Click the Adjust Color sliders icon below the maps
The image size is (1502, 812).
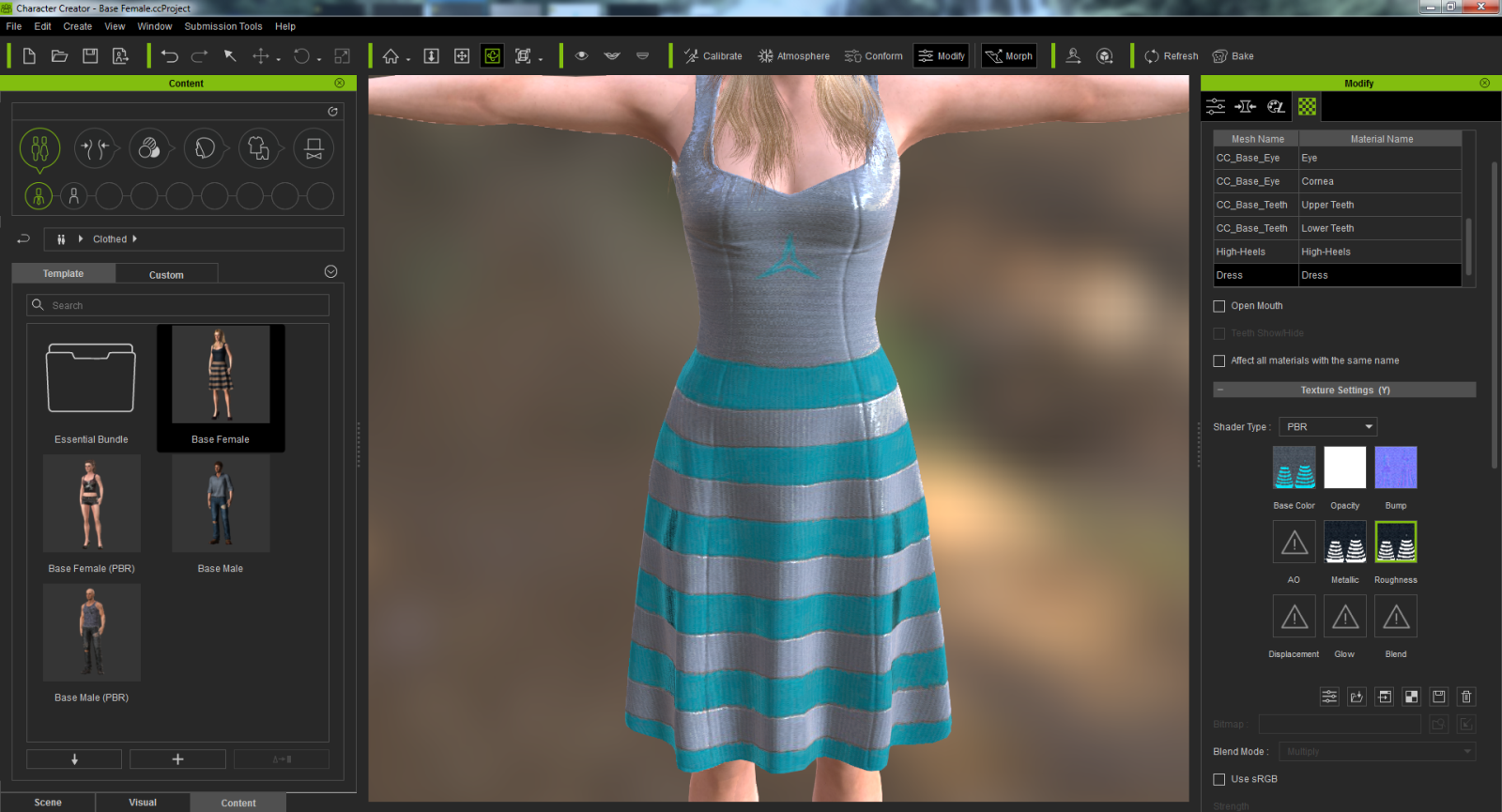tap(1329, 697)
